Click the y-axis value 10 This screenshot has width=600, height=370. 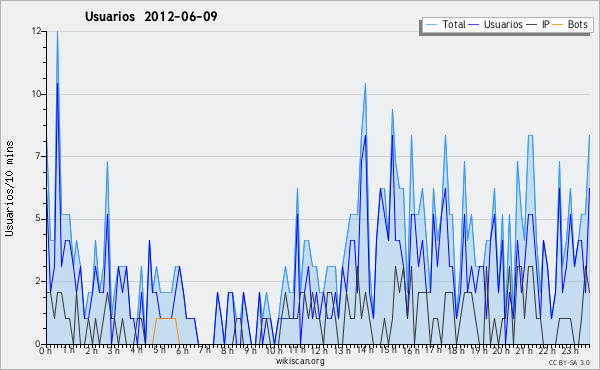coord(36,94)
